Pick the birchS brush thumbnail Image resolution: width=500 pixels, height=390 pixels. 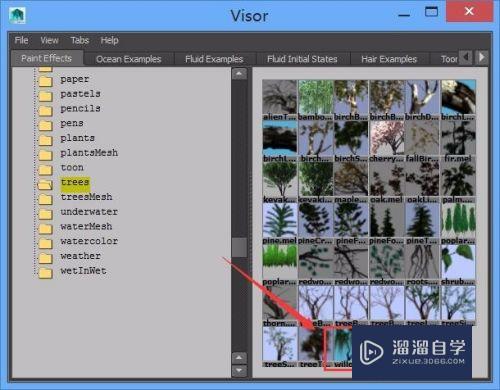(x=351, y=138)
